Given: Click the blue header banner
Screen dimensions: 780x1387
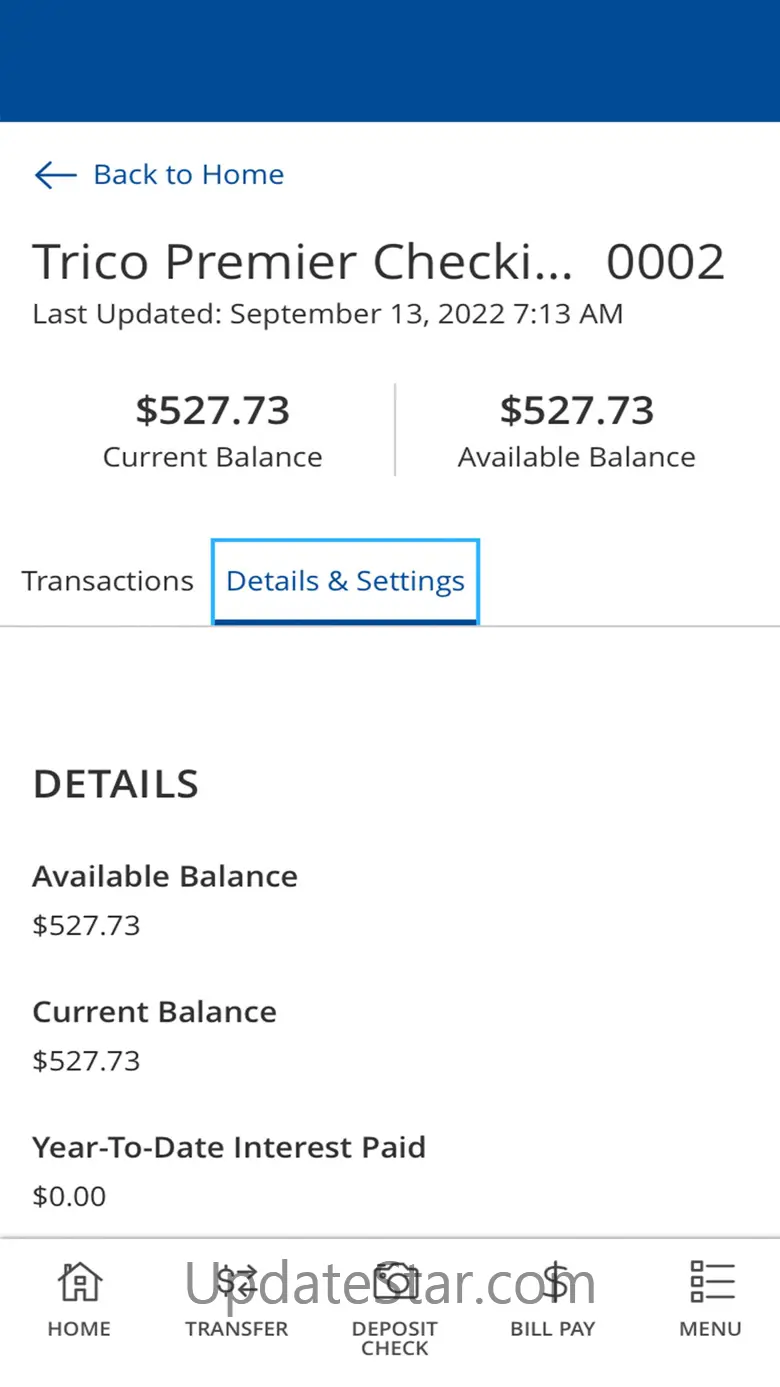Looking at the screenshot, I should tap(390, 60).
